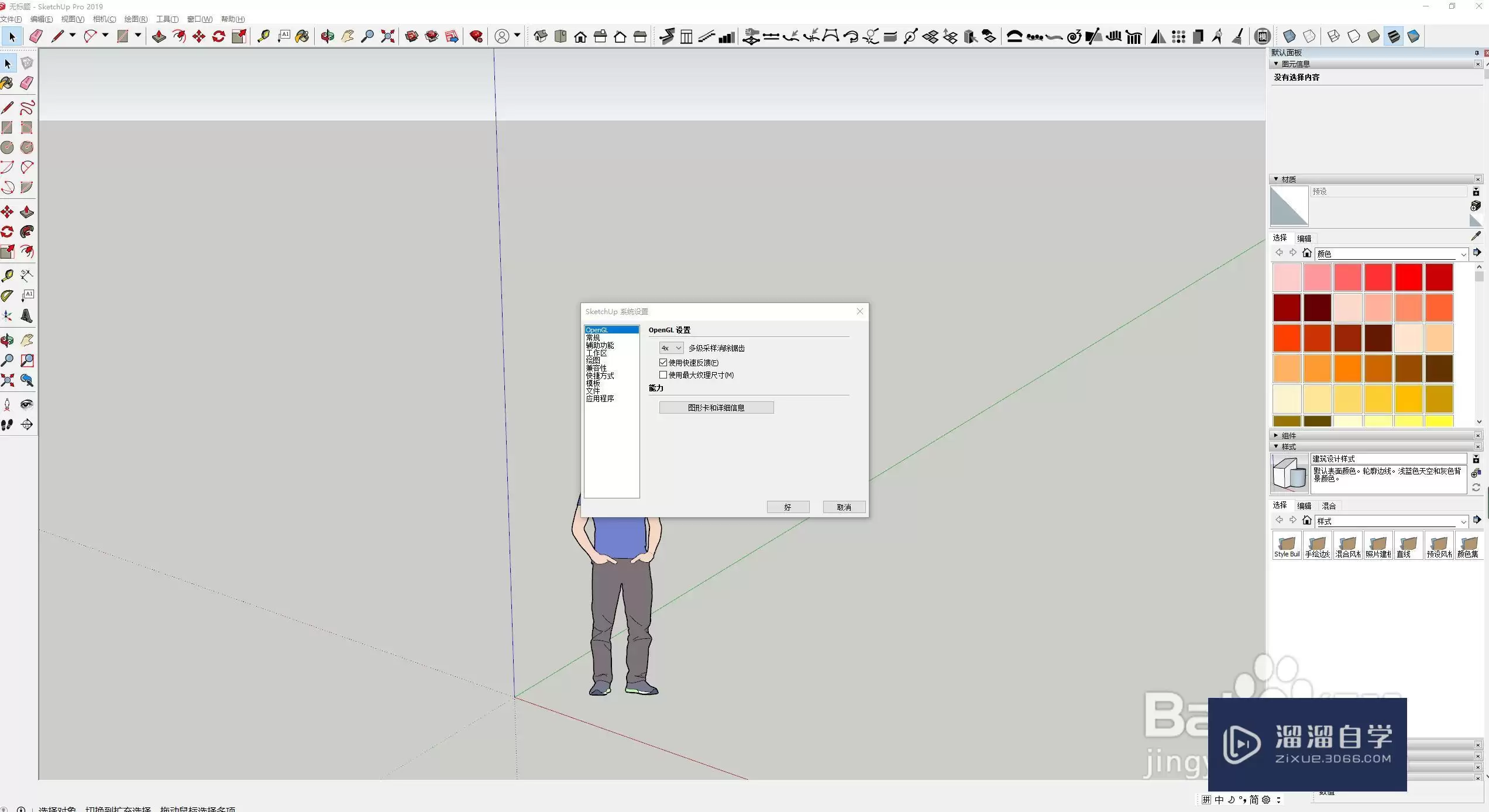Viewport: 1489px width, 812px height.
Task: Select the Scale tool in top toolbar
Action: (239, 37)
